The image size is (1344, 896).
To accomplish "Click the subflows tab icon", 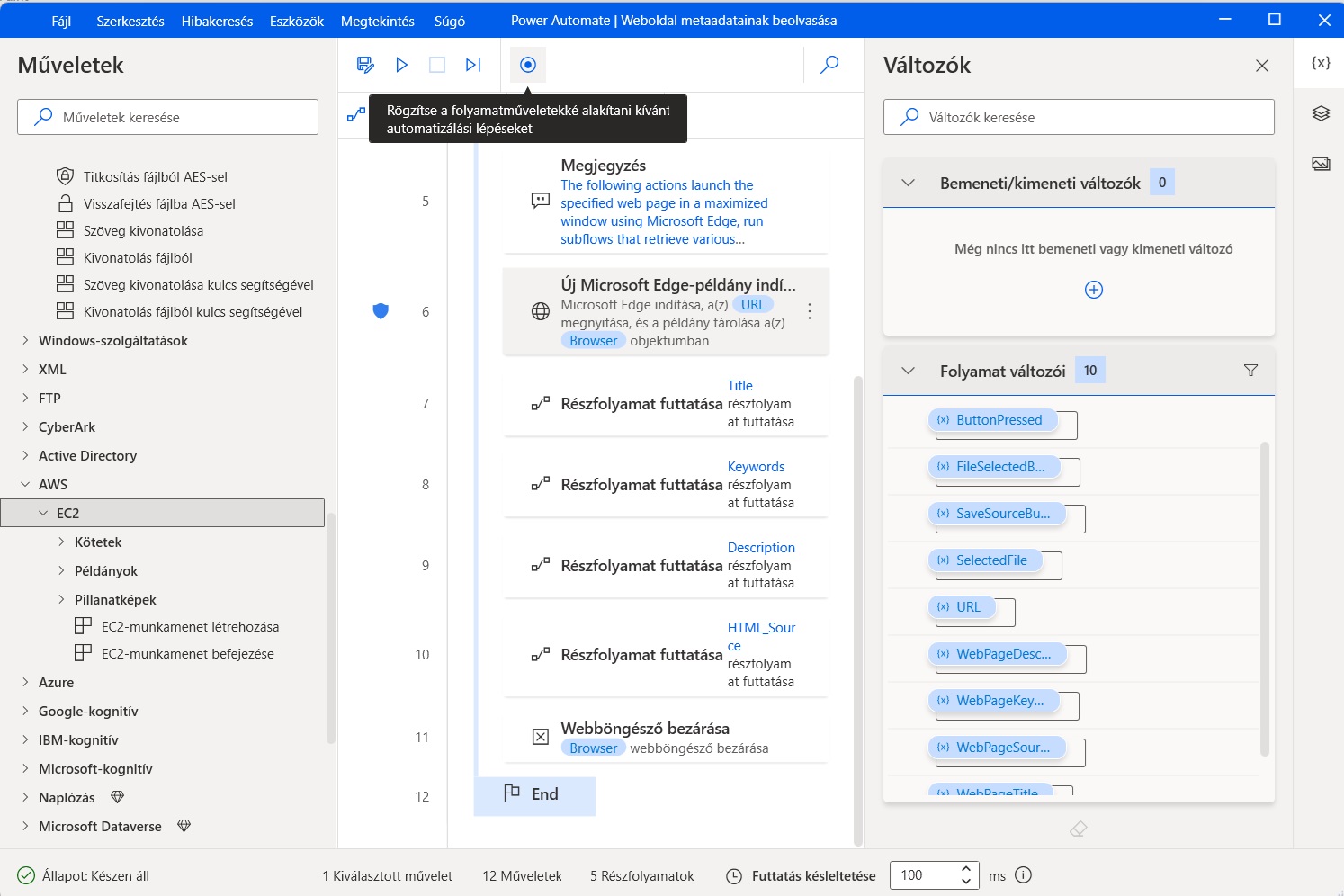I will (356, 114).
